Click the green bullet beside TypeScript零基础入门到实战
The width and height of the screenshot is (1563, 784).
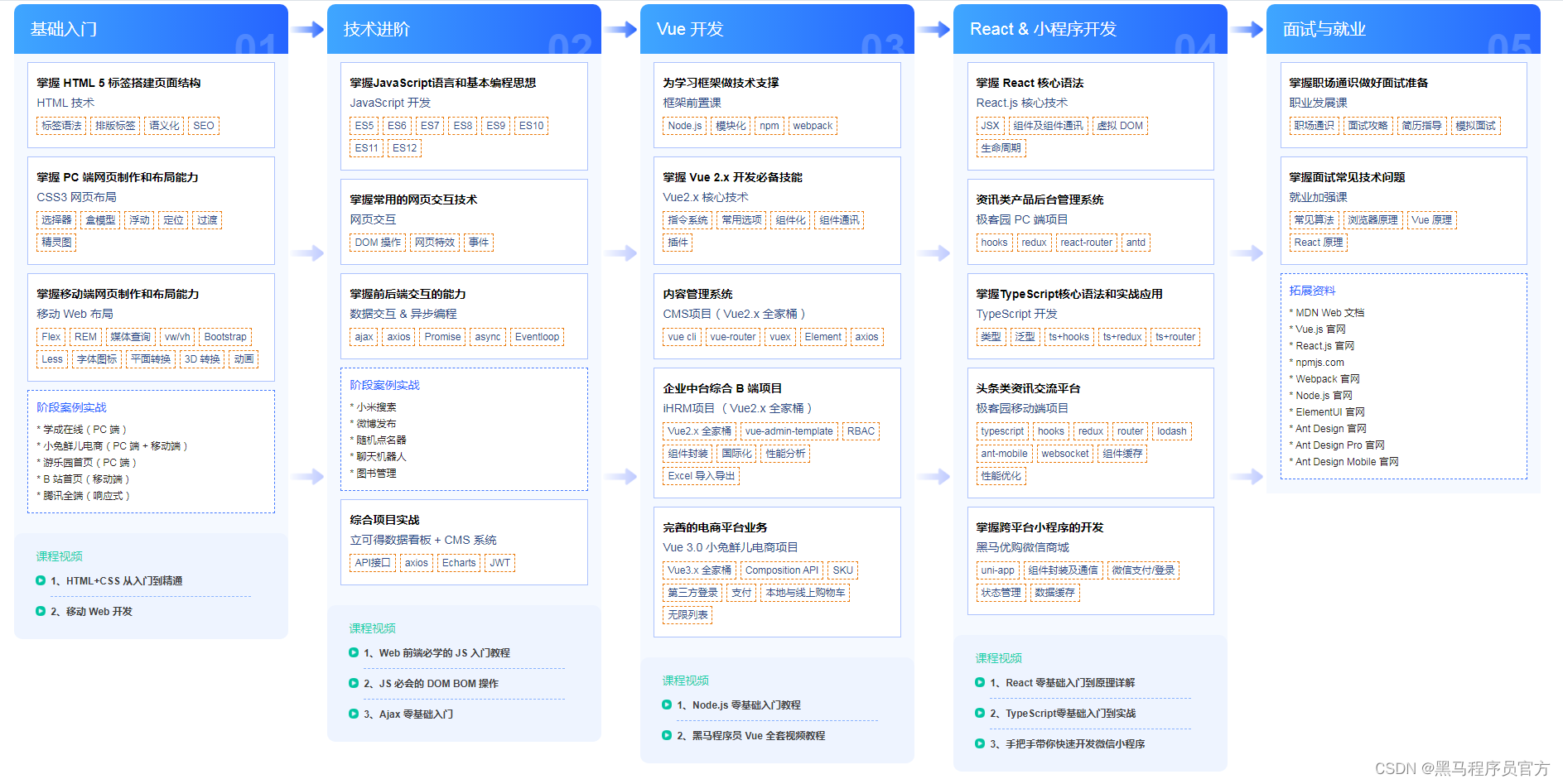coord(980,713)
